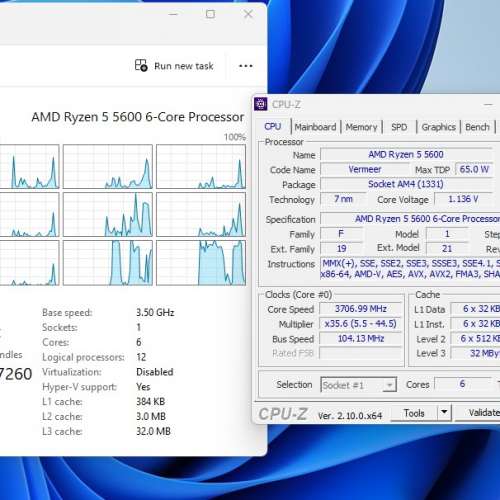Screen dimensions: 500x500
Task: Switch to the CPU tab in CPU-Z
Action: 273,127
